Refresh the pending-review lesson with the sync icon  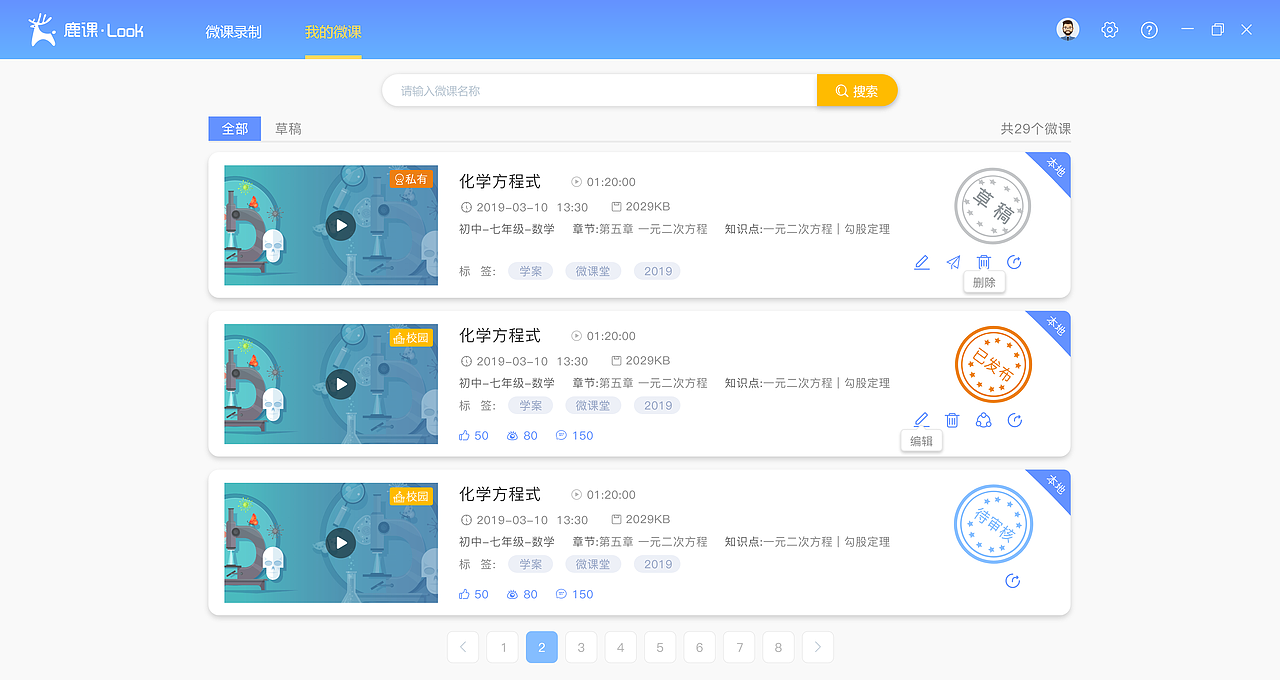[1012, 580]
